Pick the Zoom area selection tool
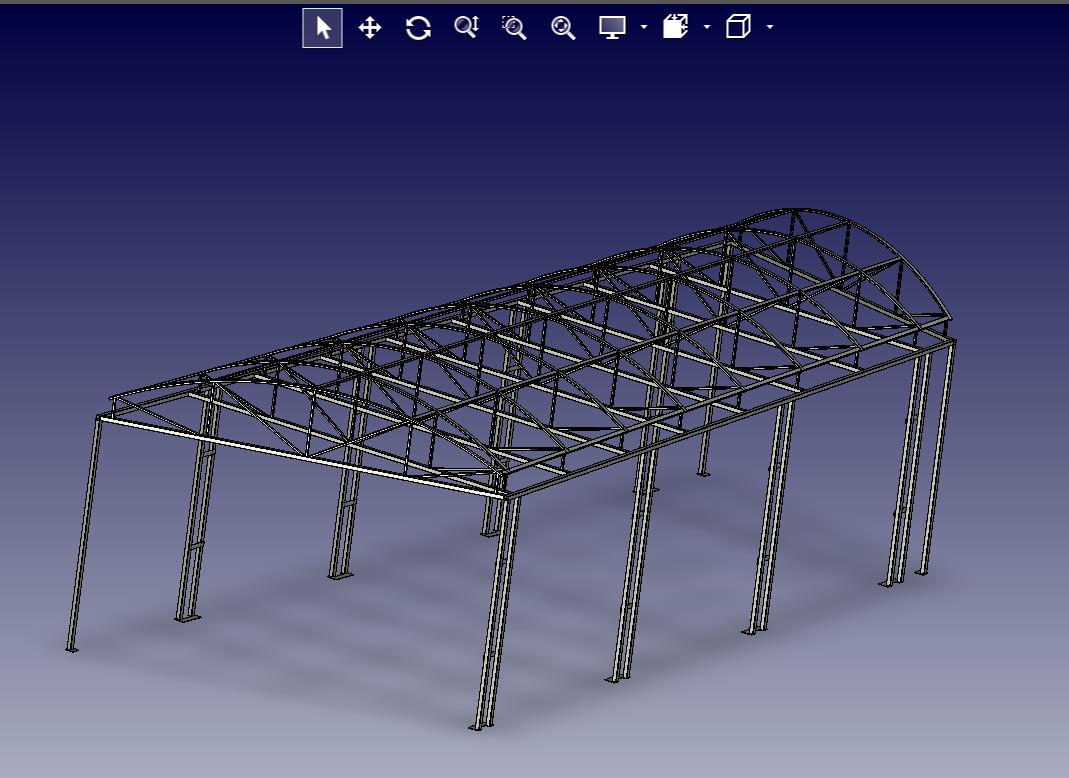This screenshot has width=1069, height=778. (x=514, y=28)
